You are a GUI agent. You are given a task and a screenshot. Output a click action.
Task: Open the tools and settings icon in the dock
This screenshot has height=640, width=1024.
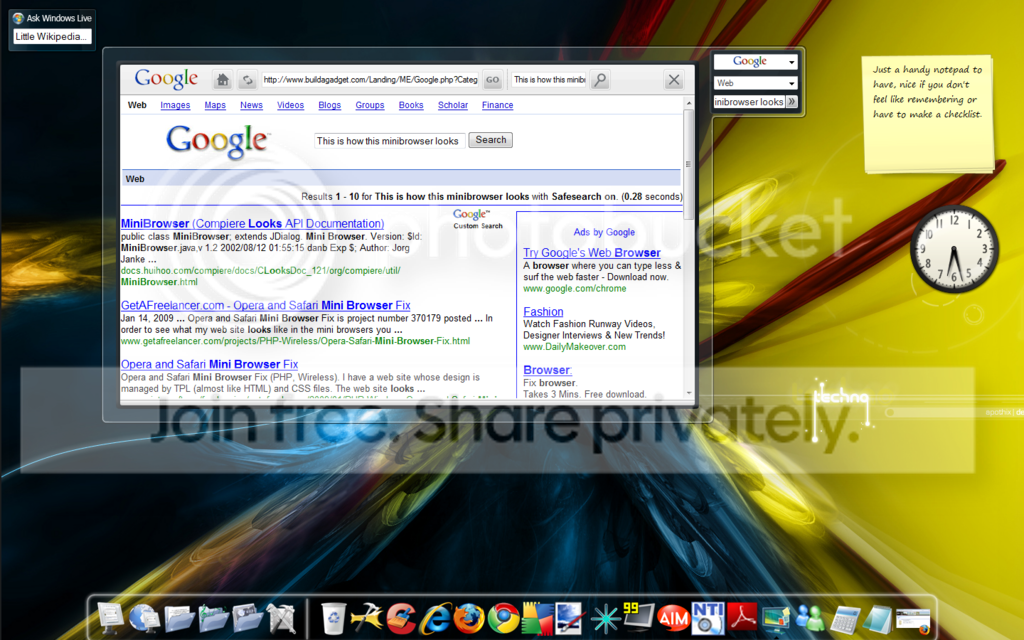[281, 618]
